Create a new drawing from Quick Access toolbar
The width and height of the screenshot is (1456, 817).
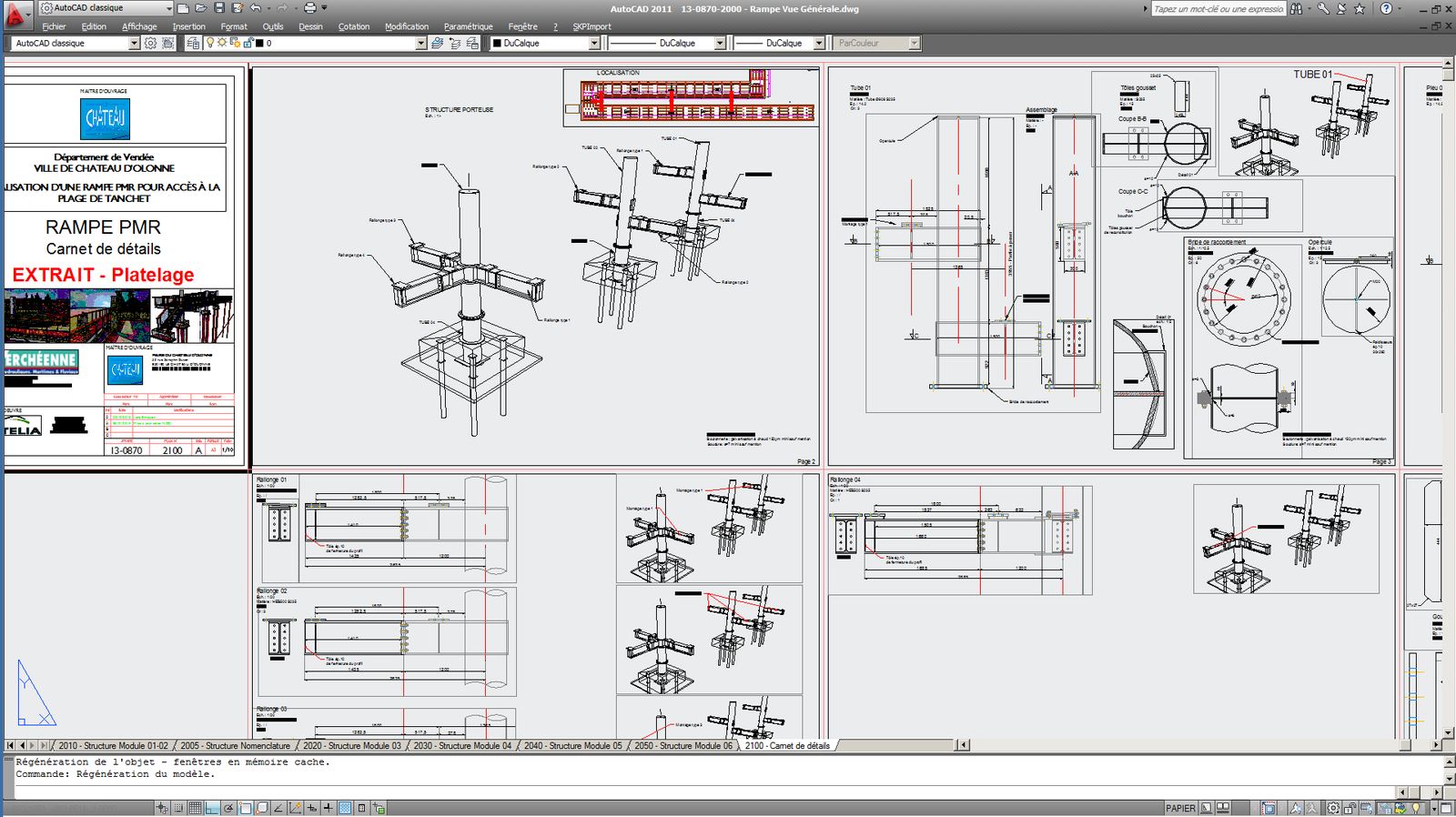(183, 8)
